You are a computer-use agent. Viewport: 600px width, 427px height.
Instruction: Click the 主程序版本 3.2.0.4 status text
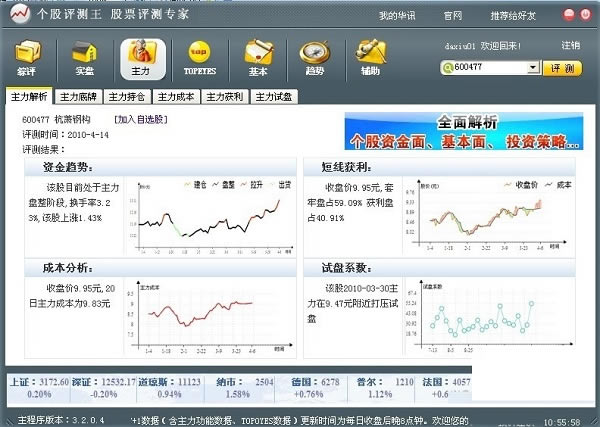[61, 420]
